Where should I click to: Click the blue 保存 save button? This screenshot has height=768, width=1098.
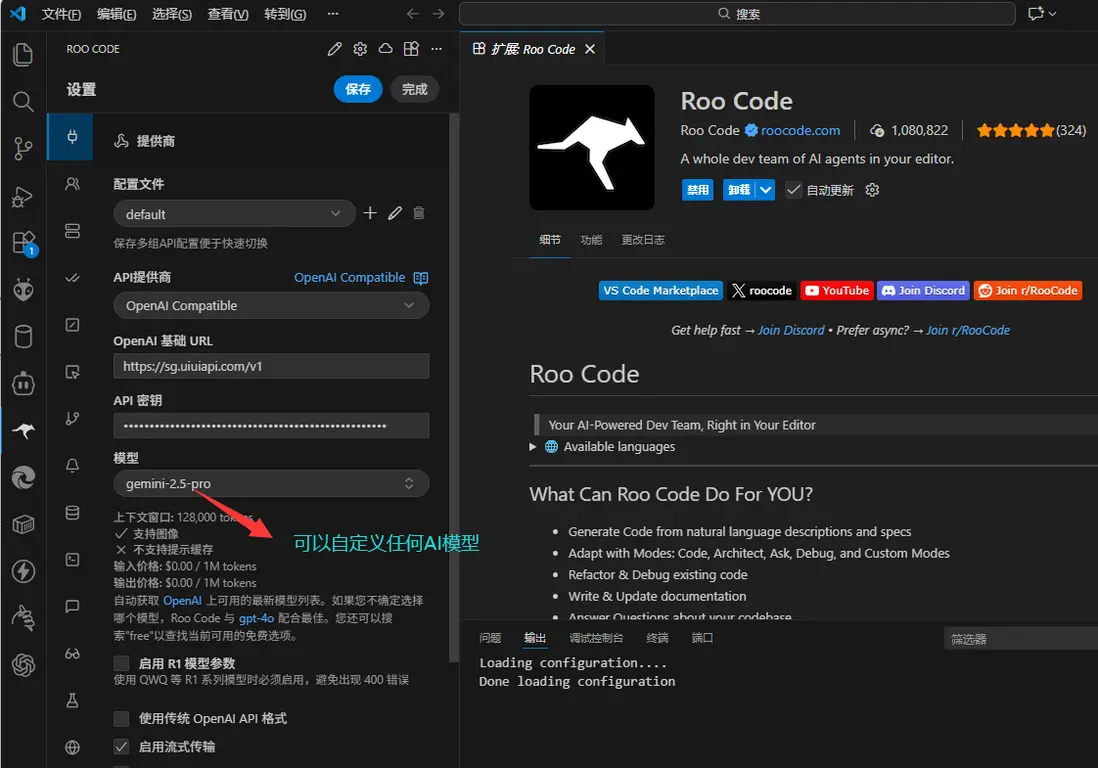(357, 89)
